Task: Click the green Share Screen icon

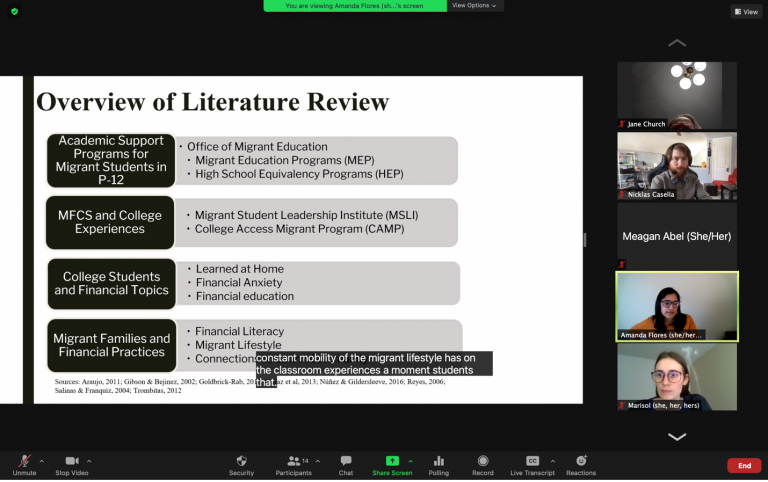Action: pyautogui.click(x=392, y=462)
